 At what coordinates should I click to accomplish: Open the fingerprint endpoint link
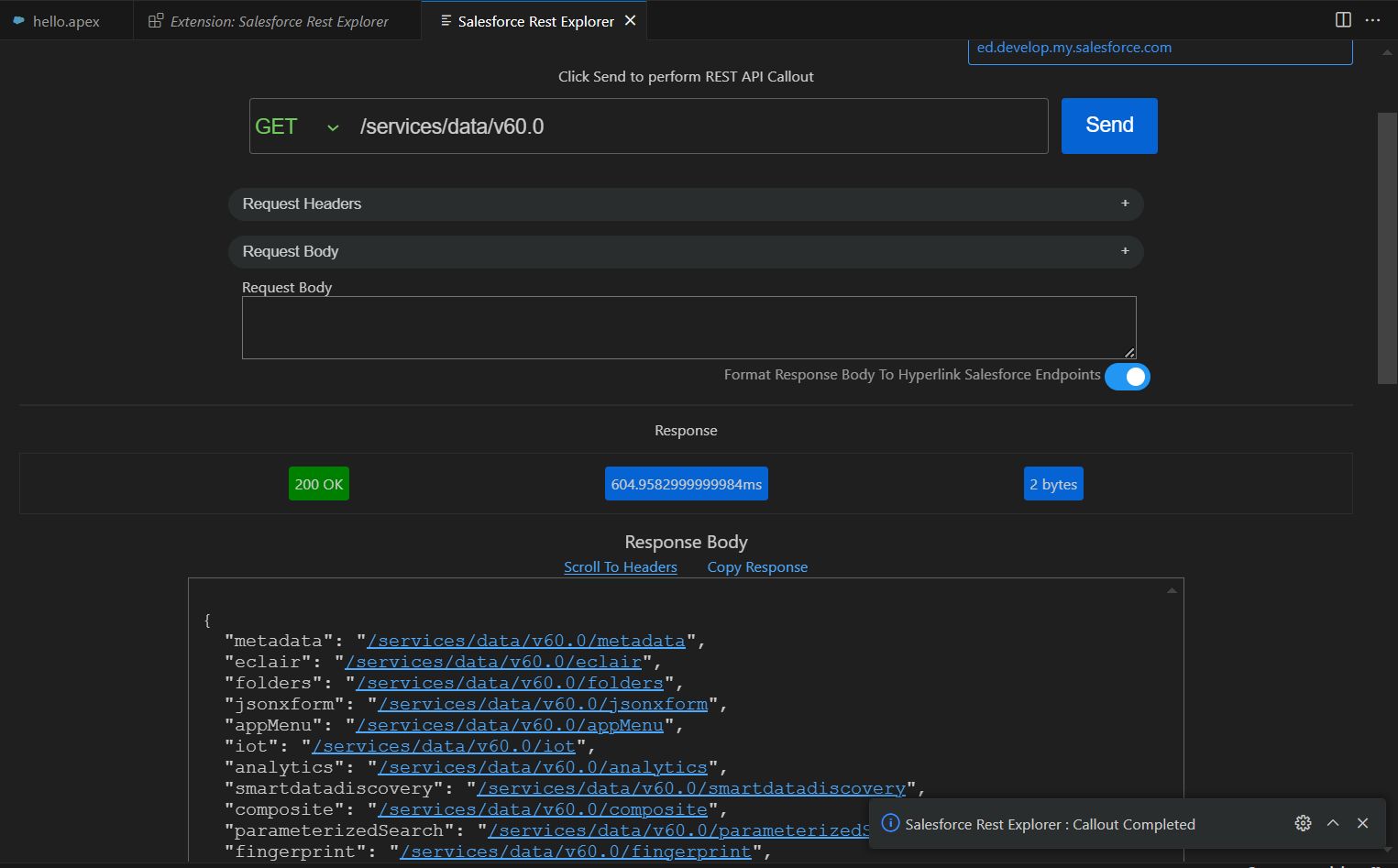576,852
